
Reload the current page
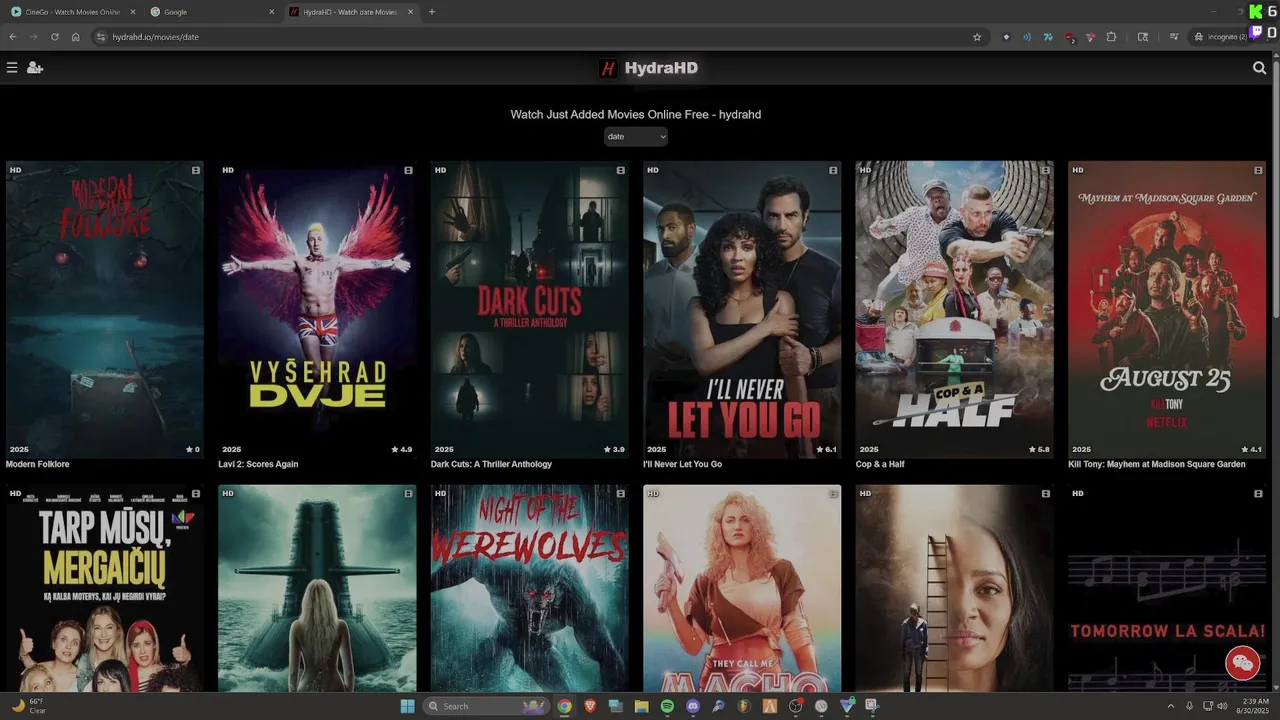click(54, 37)
